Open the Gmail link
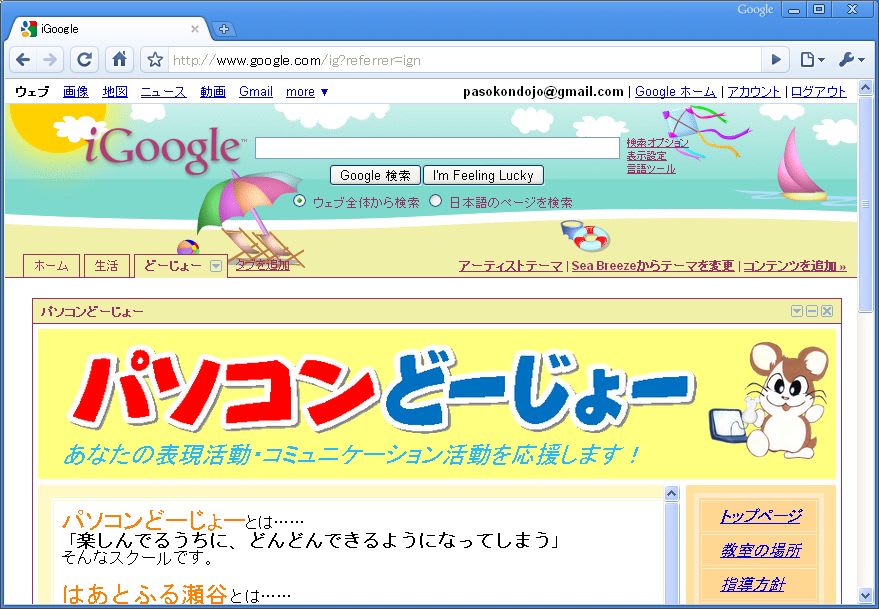This screenshot has height=609, width=879. [256, 91]
